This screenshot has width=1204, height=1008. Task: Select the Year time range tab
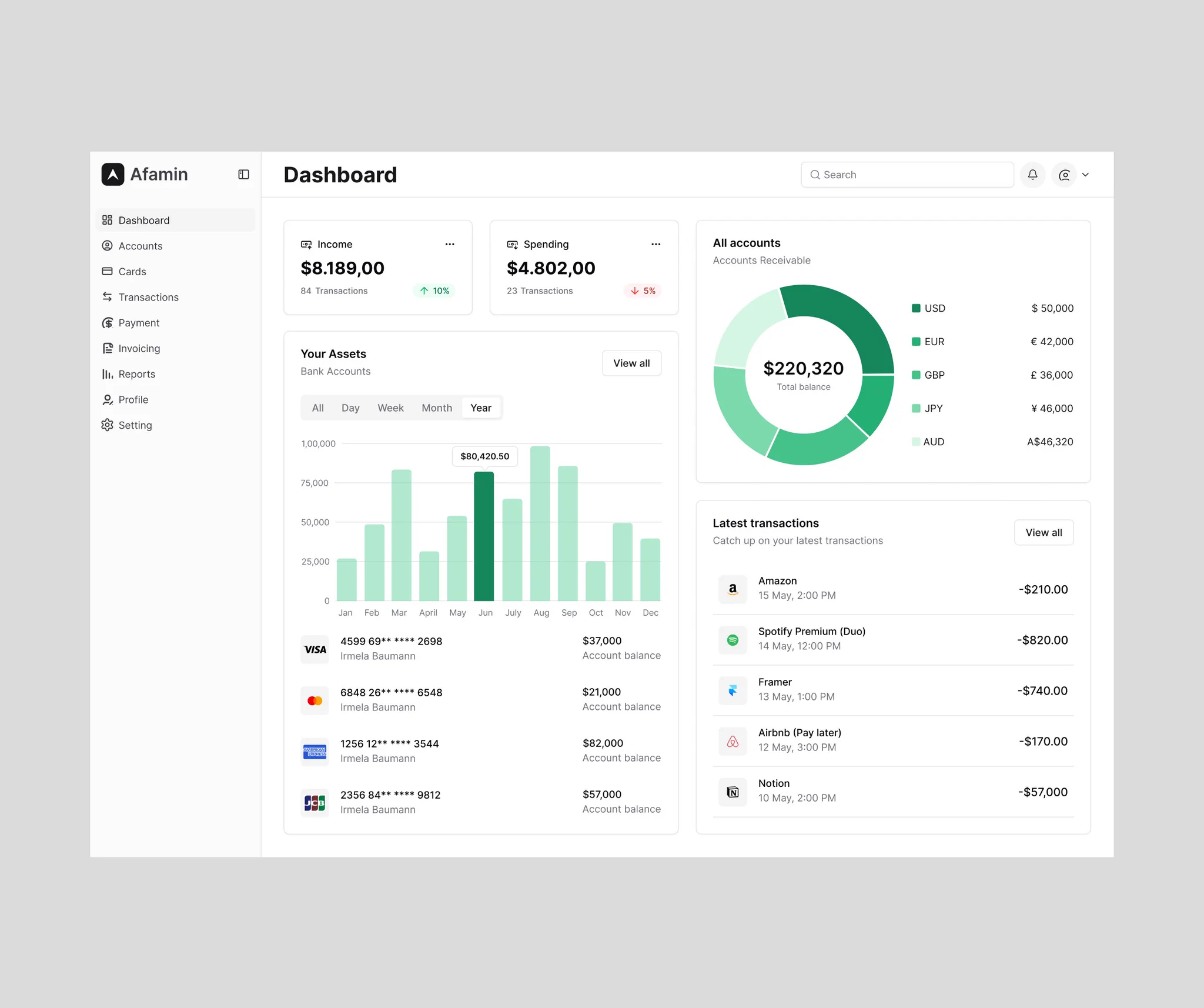click(x=481, y=408)
